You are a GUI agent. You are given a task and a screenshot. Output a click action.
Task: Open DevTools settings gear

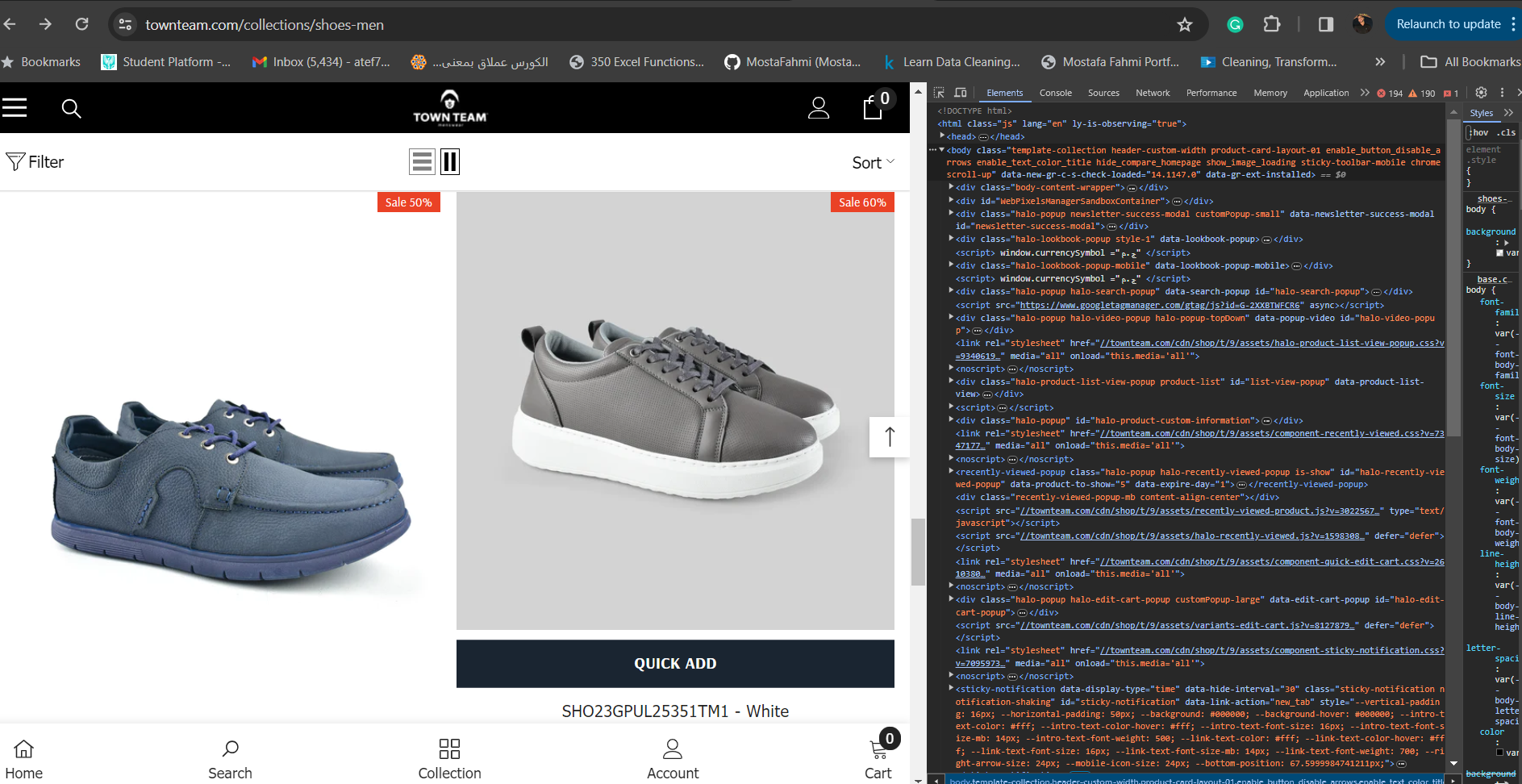pos(1481,93)
